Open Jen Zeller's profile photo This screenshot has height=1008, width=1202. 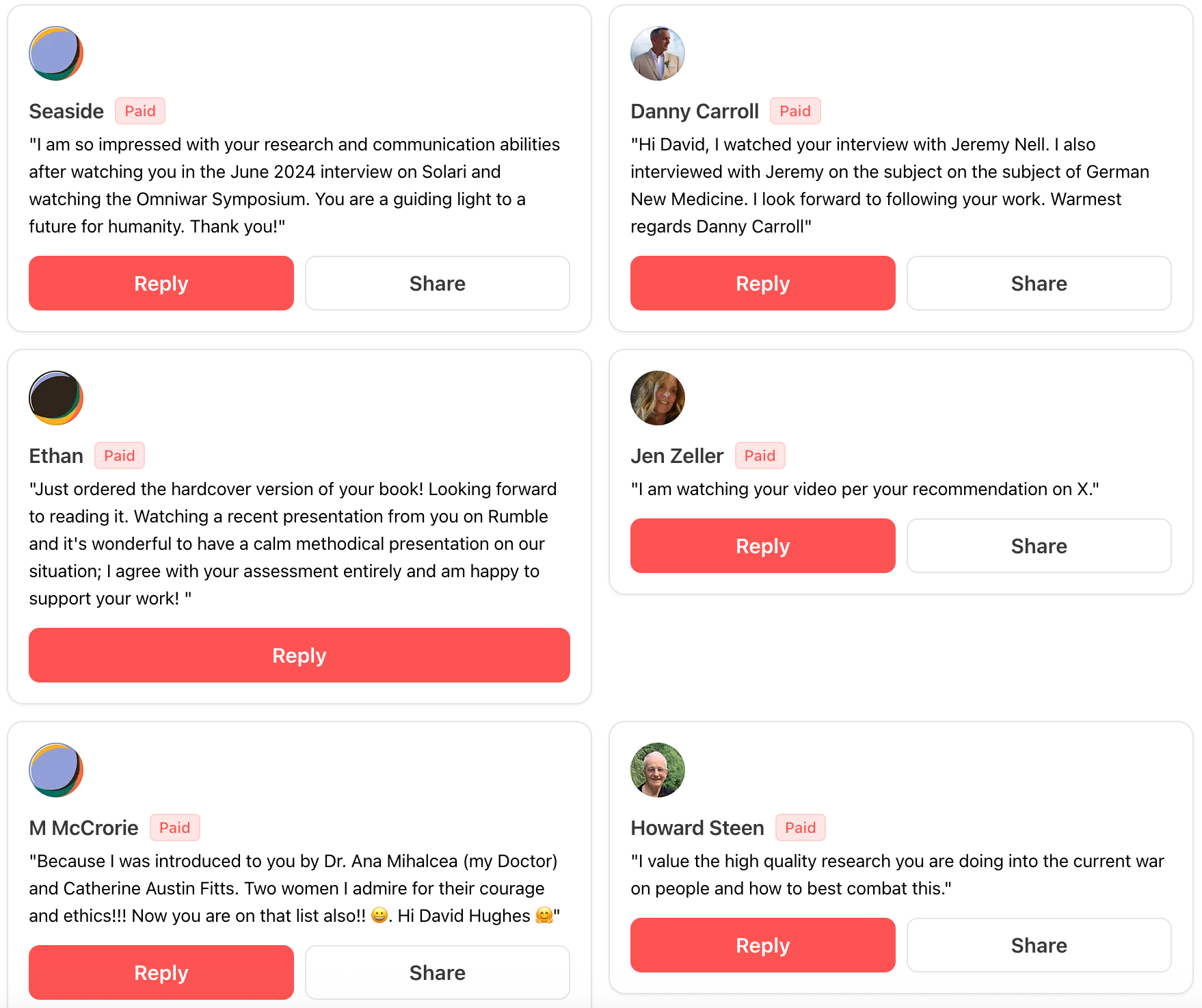[x=657, y=398]
